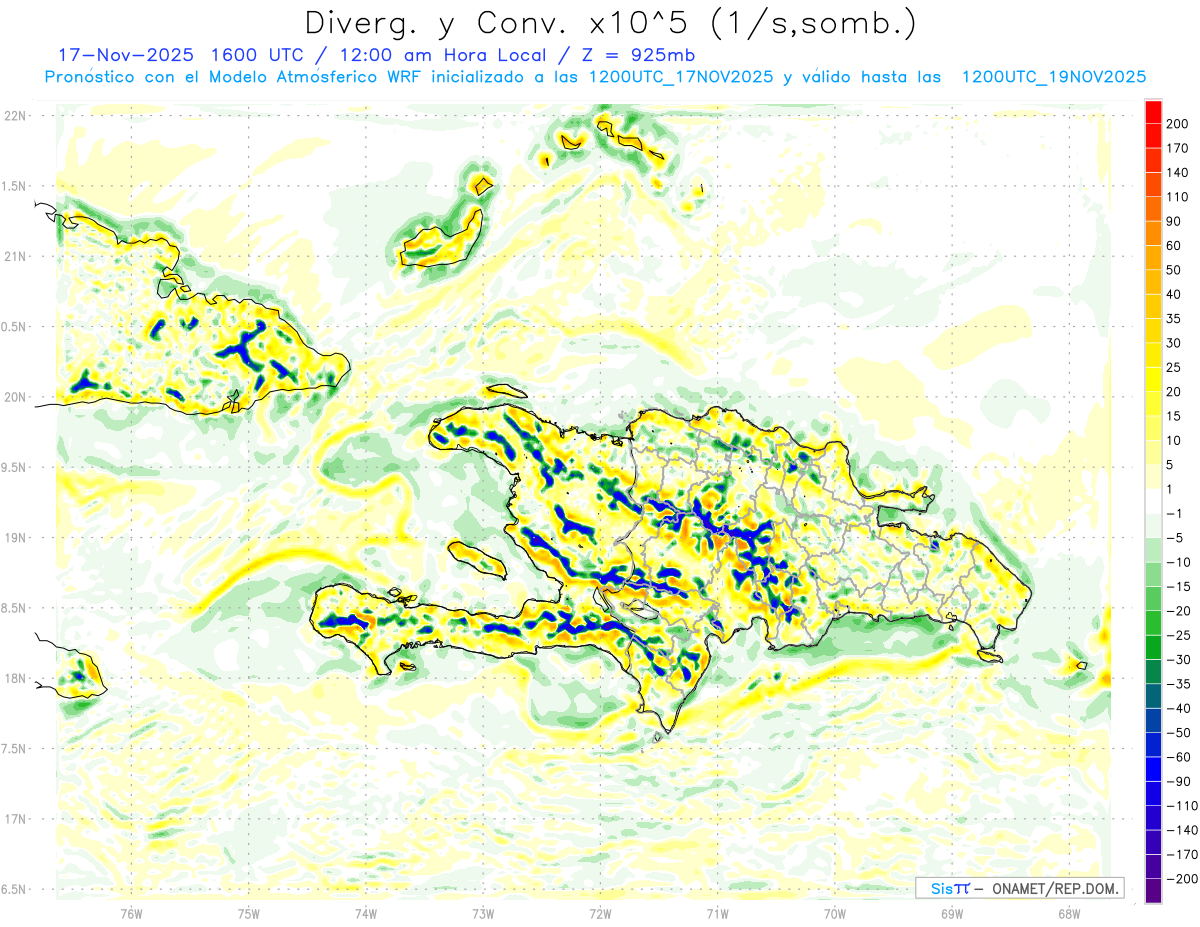
Task: Click the colorbar value '140'
Action: coord(1176,172)
